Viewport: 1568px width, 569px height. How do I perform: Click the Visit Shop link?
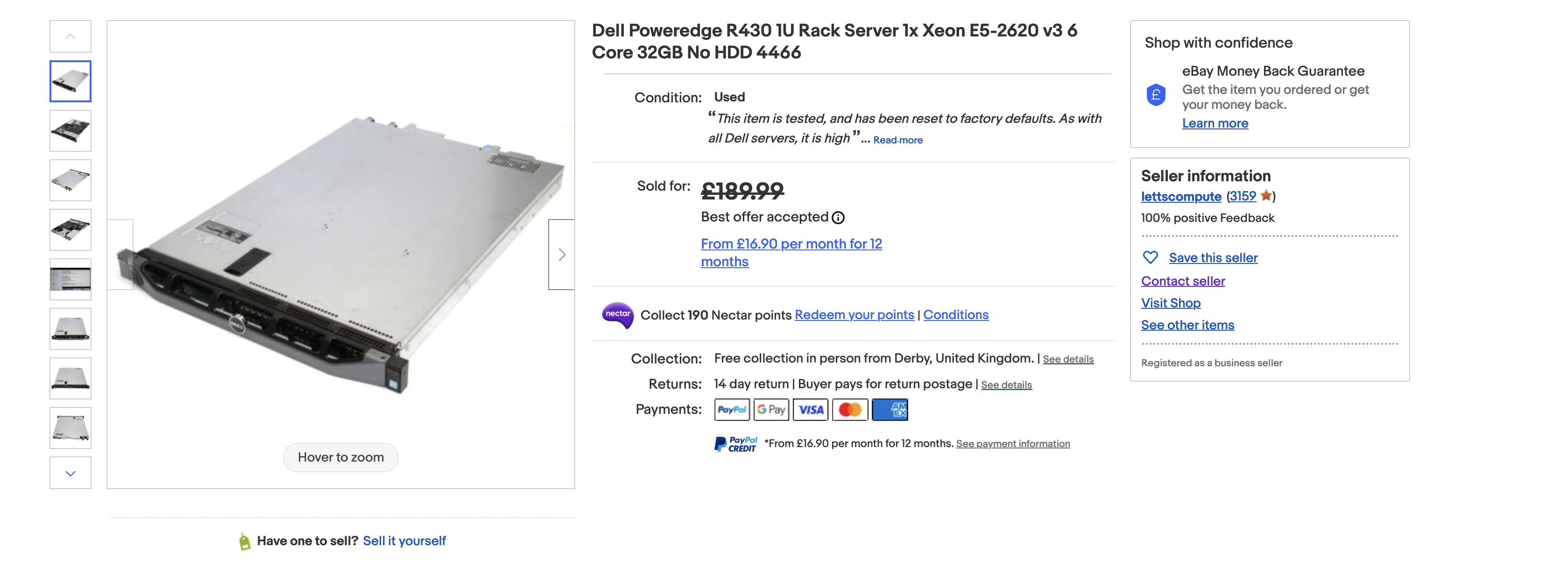tap(1170, 303)
